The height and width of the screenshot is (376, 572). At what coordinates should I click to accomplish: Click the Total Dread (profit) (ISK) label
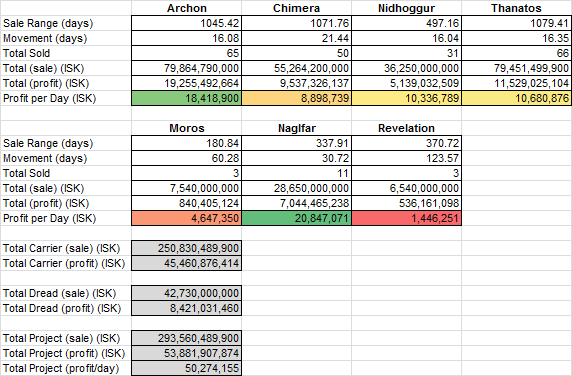(x=62, y=309)
